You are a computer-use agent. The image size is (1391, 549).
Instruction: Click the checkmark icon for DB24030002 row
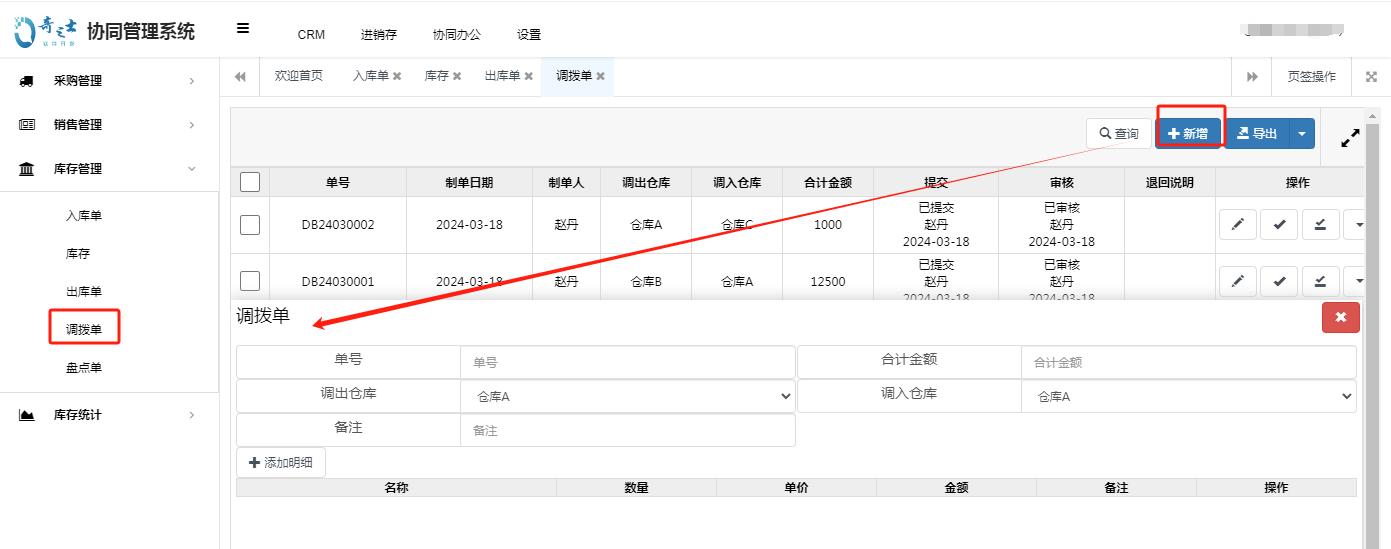[x=1279, y=225]
